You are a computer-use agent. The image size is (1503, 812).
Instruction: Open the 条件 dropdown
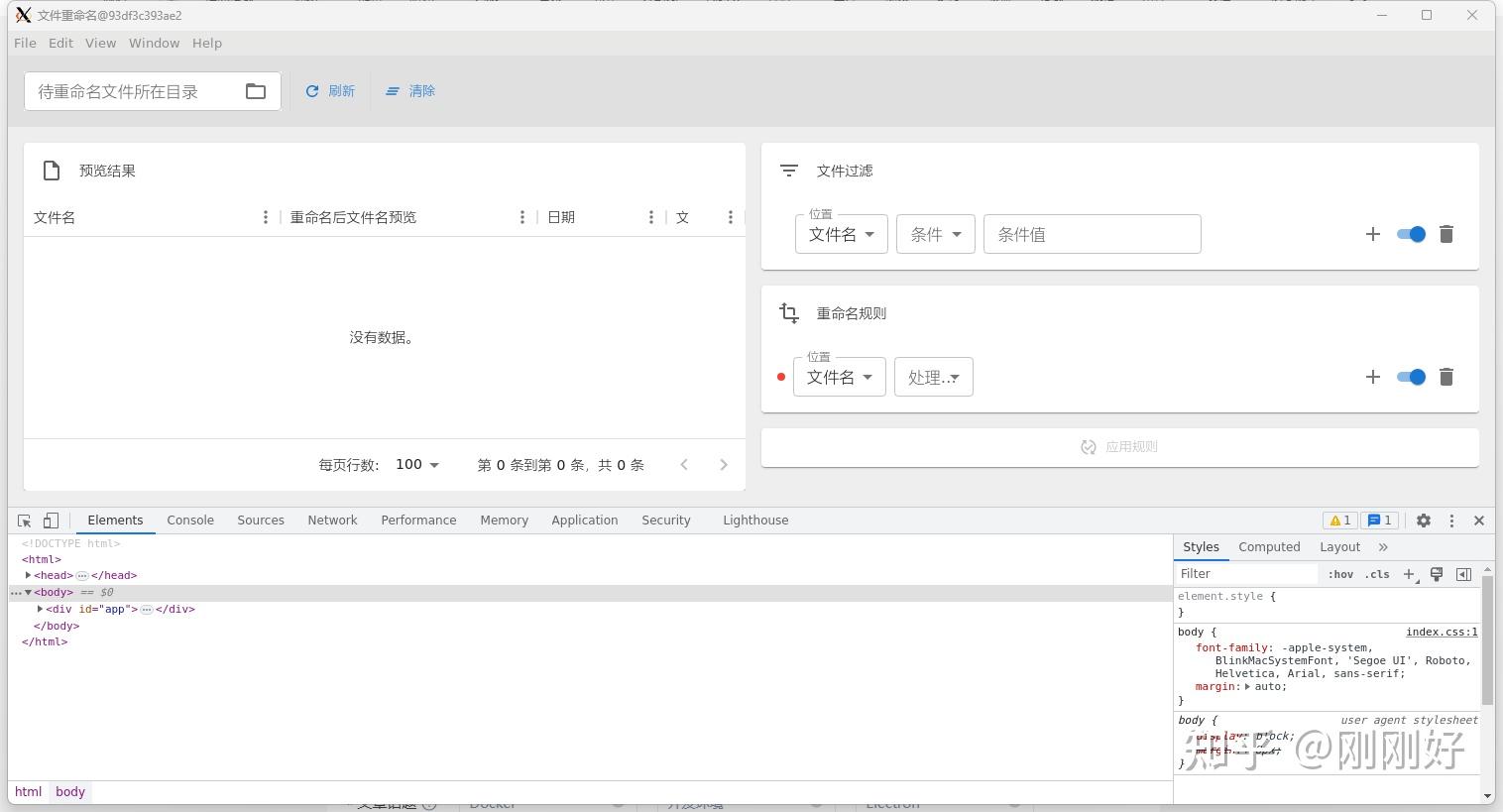933,234
